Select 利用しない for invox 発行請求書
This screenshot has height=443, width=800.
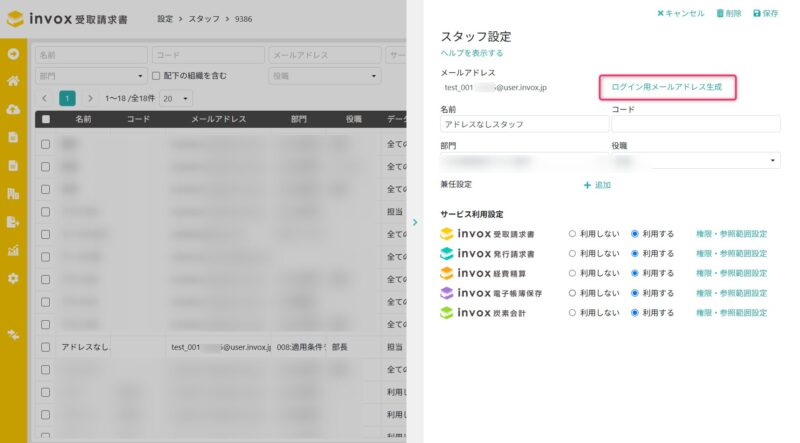pos(572,253)
